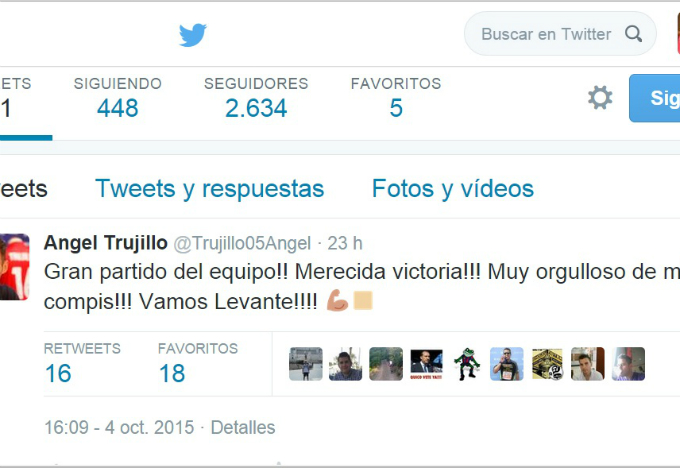Switch to Tweets y respuestas tab
This screenshot has width=680, height=468.
209,189
